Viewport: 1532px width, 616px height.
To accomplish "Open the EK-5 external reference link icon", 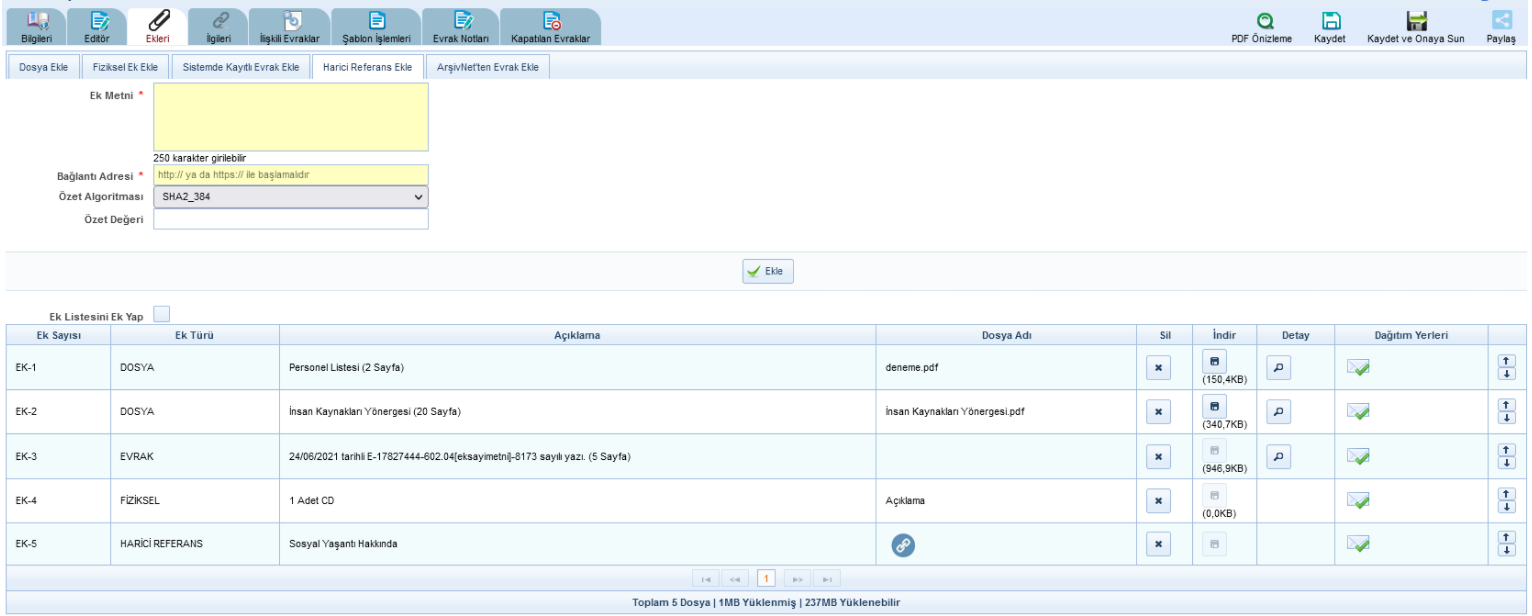I will 903,544.
